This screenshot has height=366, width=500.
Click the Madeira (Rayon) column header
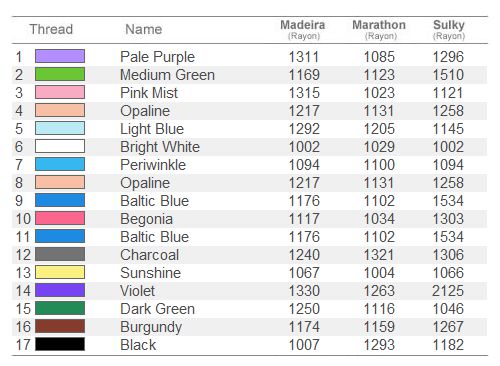point(303,30)
